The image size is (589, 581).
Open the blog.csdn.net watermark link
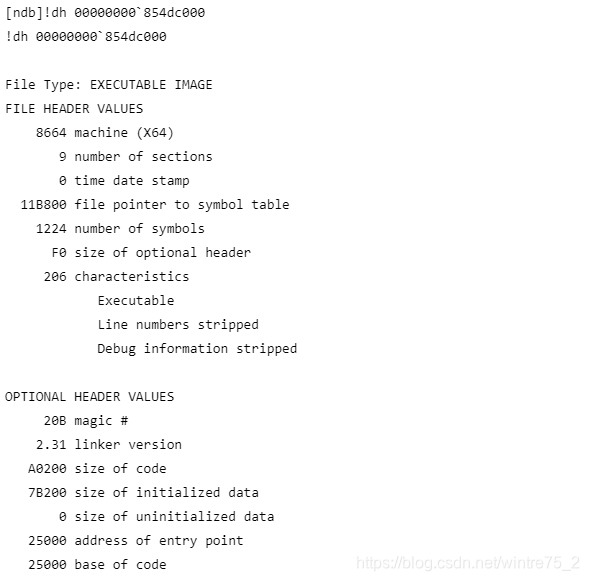click(x=468, y=563)
